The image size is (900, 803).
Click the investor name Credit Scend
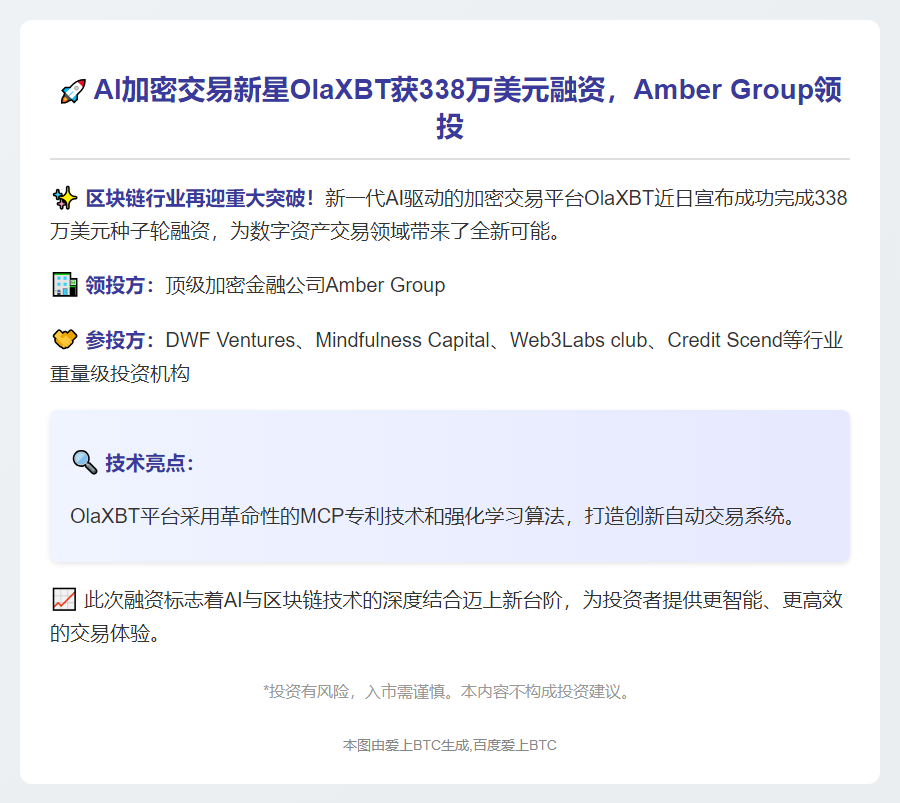tap(725, 340)
